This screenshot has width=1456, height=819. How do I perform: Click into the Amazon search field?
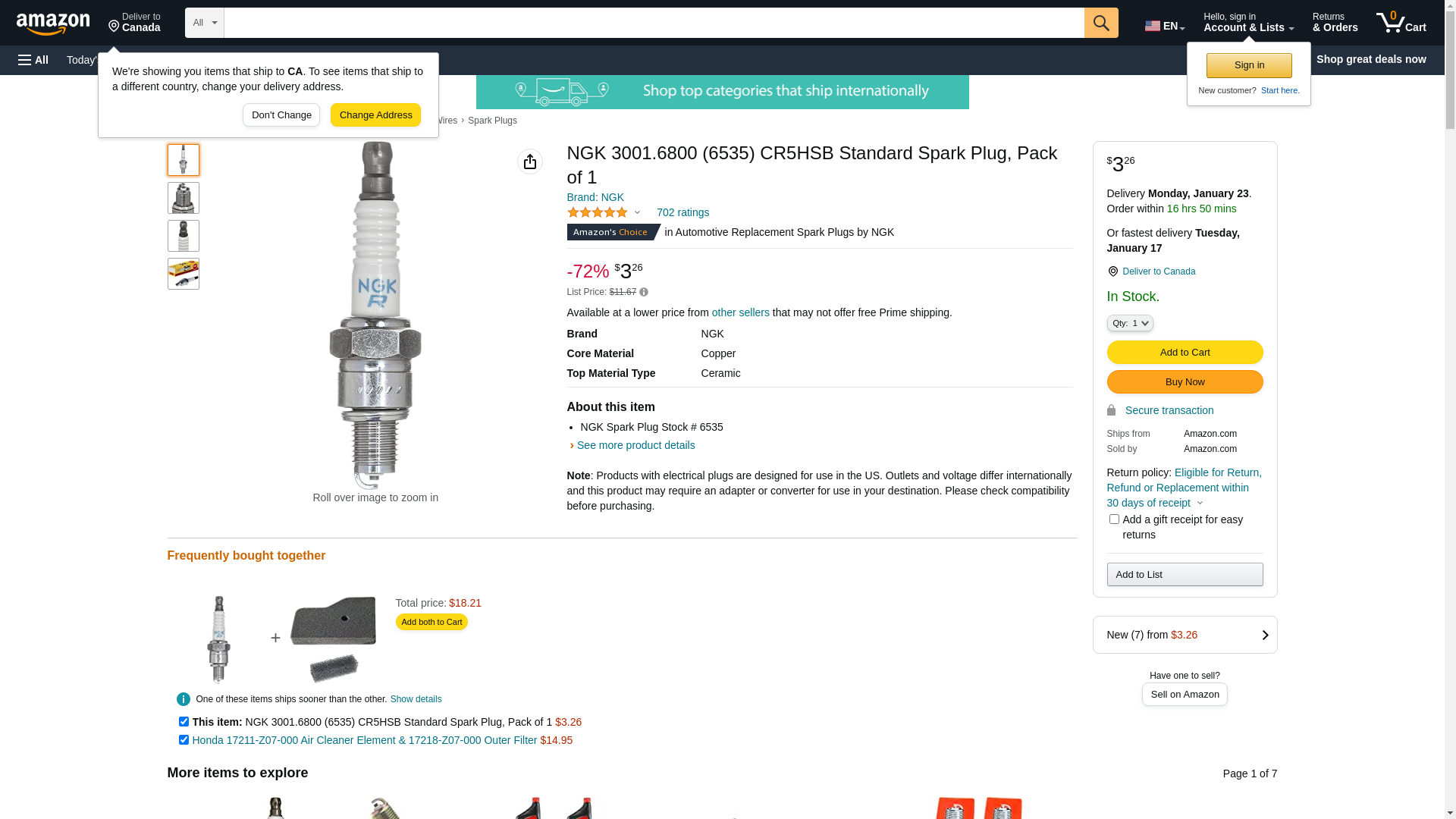654,23
